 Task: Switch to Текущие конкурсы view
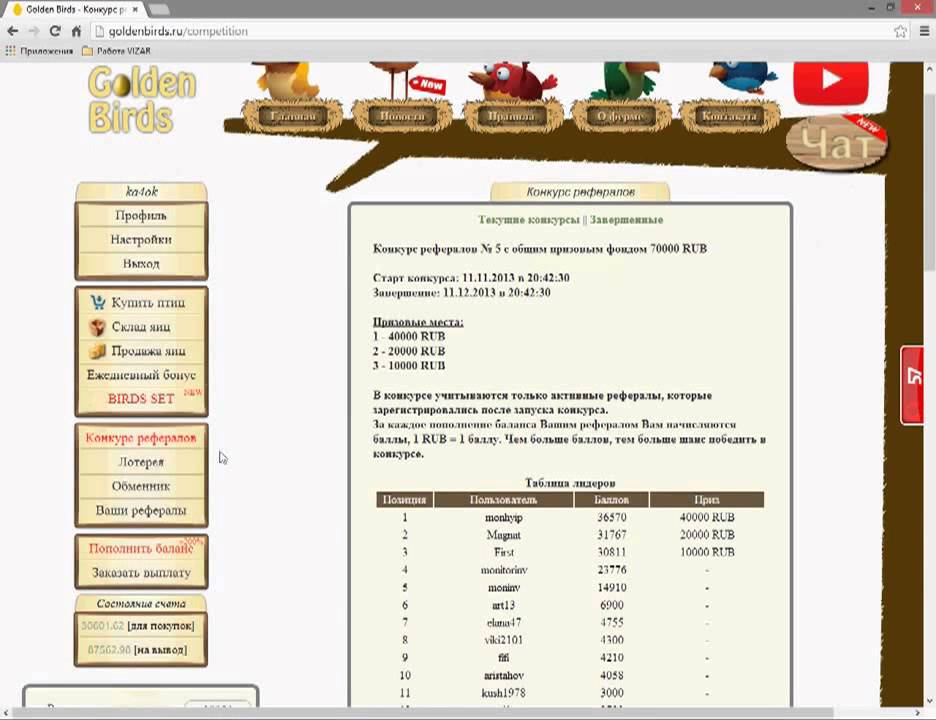[x=528, y=220]
